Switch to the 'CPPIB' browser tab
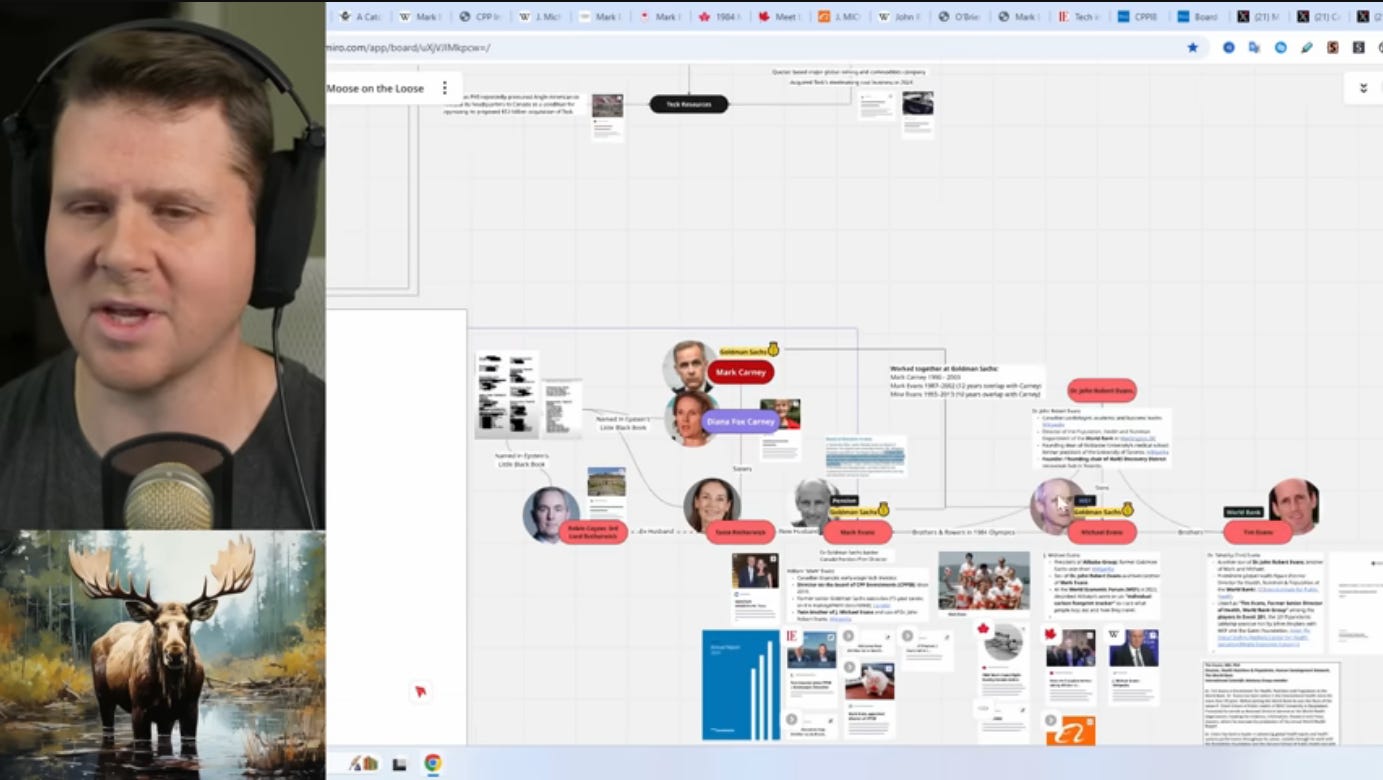The image size is (1383, 780). click(1139, 17)
